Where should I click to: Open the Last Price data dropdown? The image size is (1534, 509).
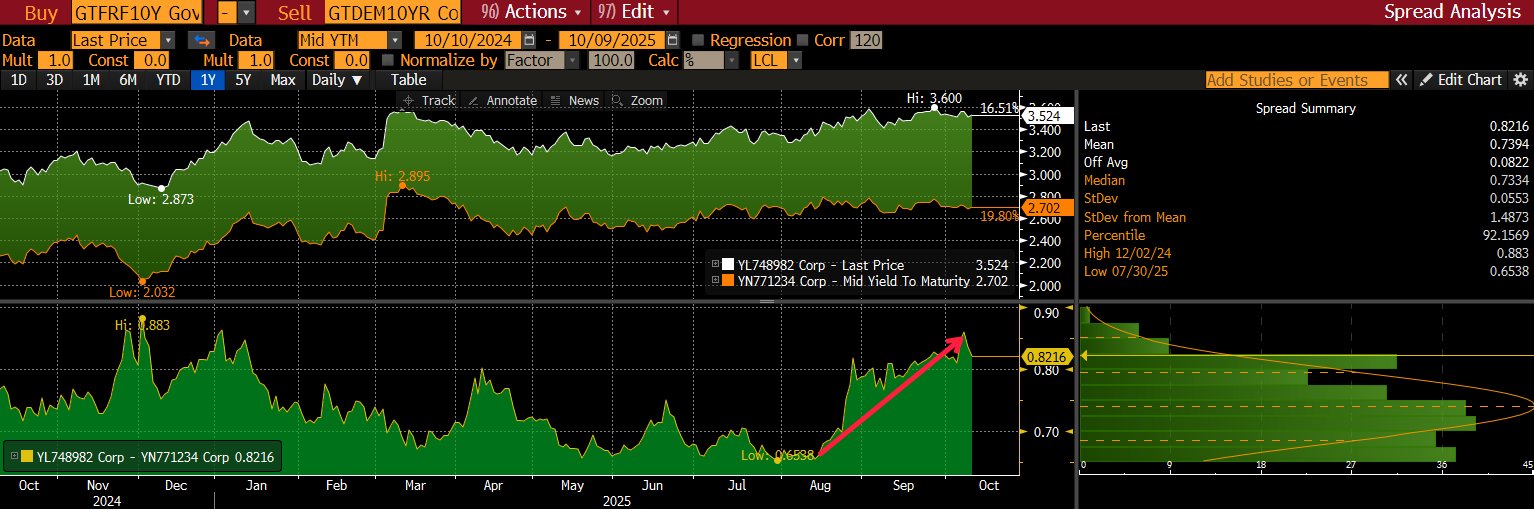click(x=167, y=40)
